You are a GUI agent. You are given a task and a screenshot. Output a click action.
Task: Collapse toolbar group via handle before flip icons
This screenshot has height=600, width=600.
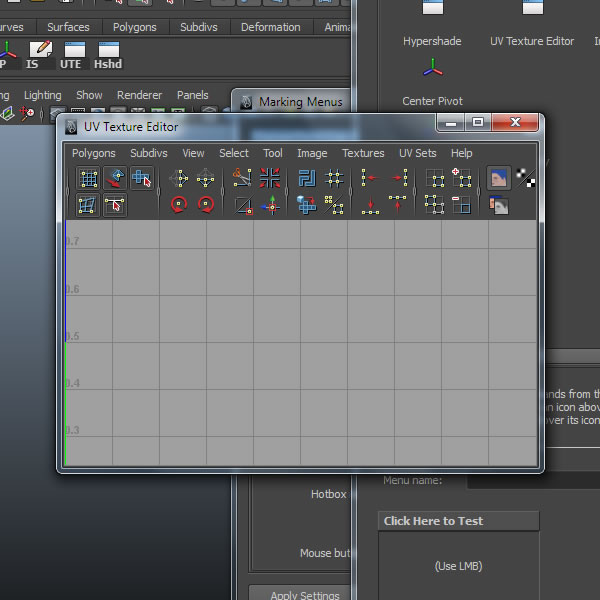click(x=158, y=191)
